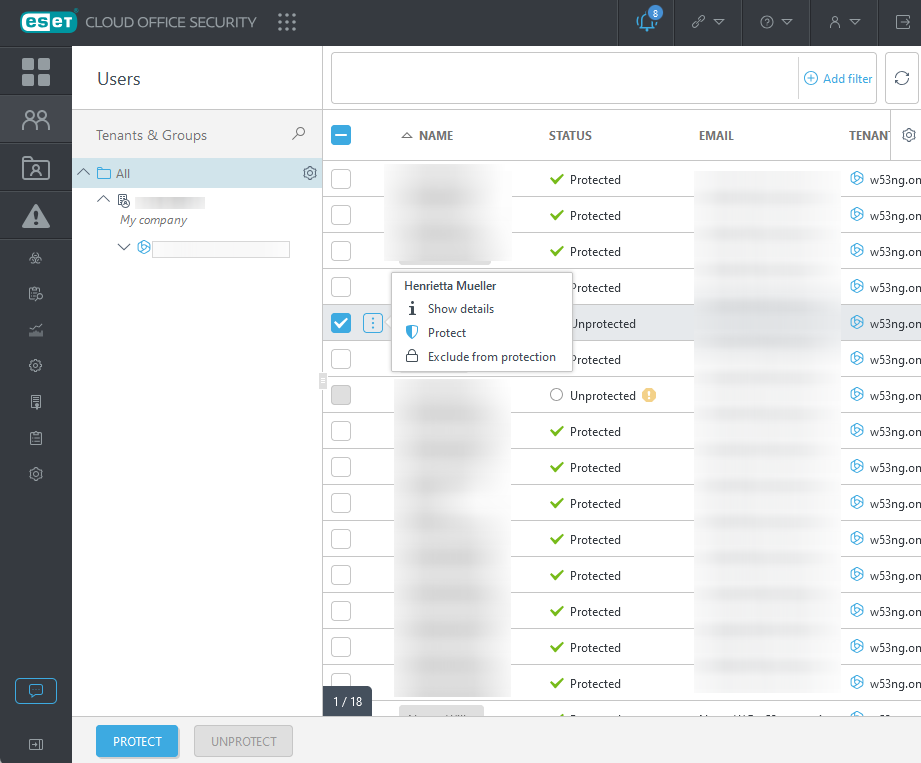Uncheck the selected Henrietta Mueller row checkbox

click(341, 323)
